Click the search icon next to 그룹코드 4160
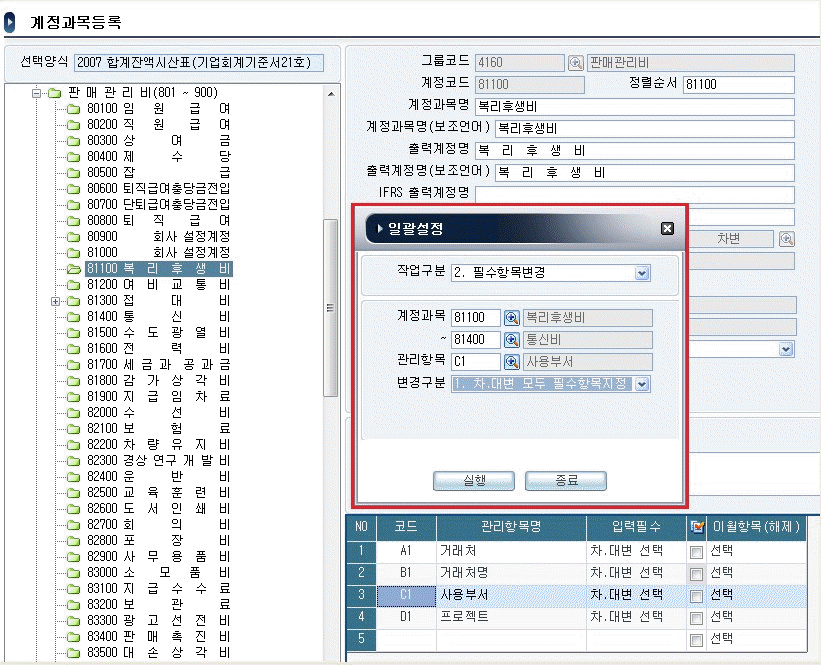The height and width of the screenshot is (665, 821). 575,63
